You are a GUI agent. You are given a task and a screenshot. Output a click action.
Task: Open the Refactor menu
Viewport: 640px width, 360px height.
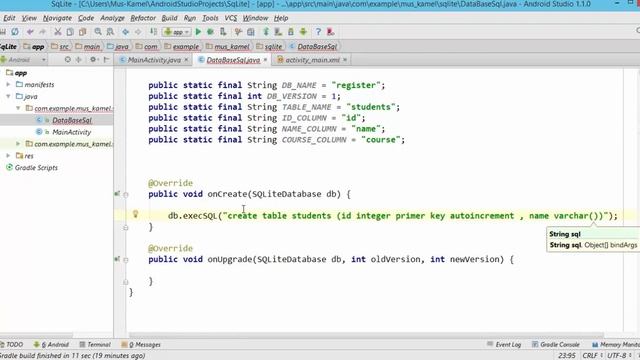(x=143, y=18)
